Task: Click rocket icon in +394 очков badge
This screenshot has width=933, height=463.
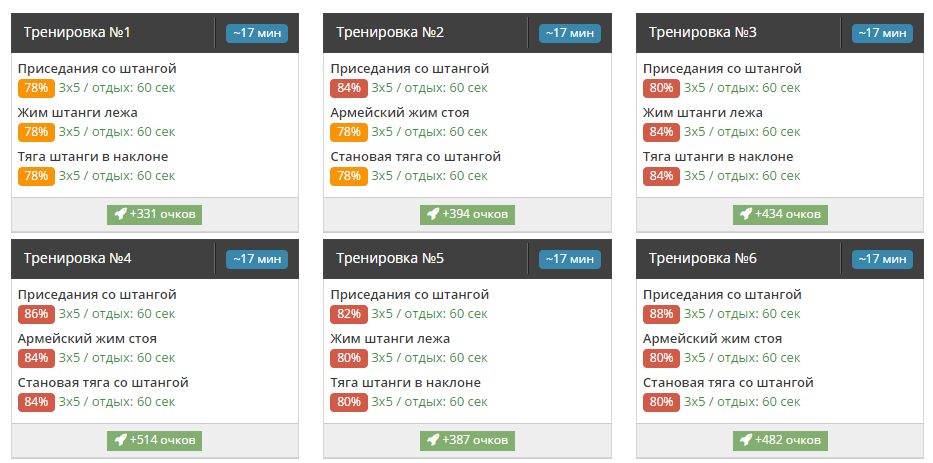Action: click(x=433, y=214)
